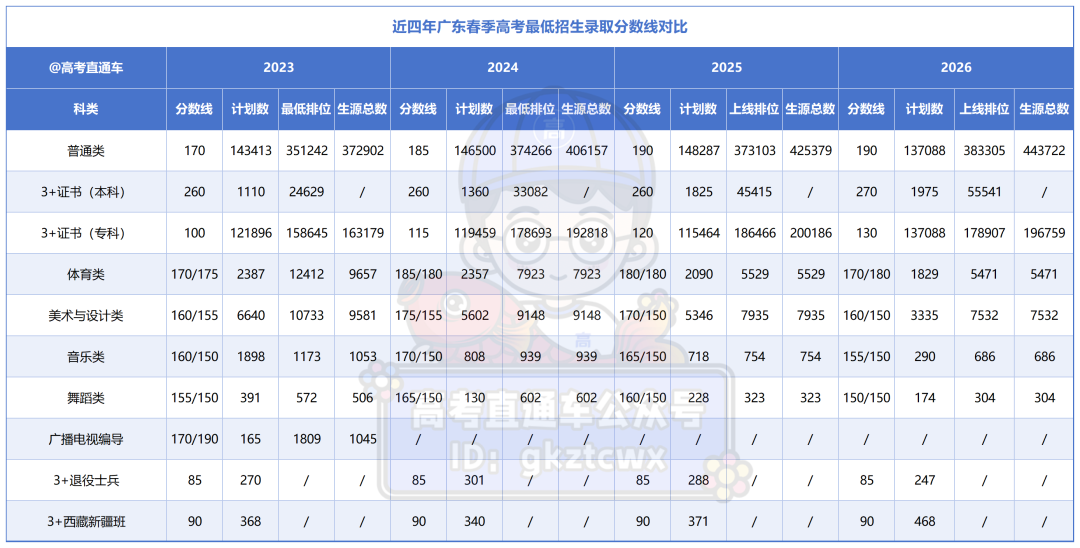
Task: Select the cell showing 146500
Action: point(475,151)
